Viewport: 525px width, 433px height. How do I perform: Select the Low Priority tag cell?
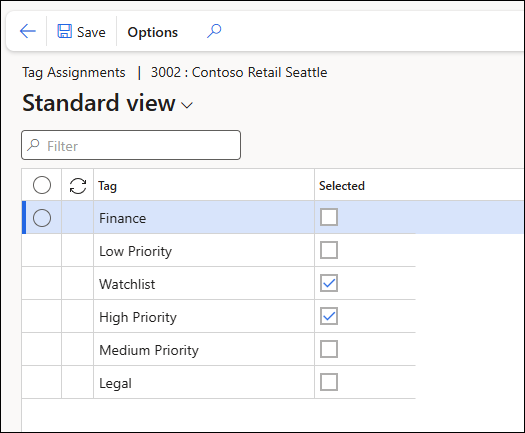pyautogui.click(x=204, y=251)
